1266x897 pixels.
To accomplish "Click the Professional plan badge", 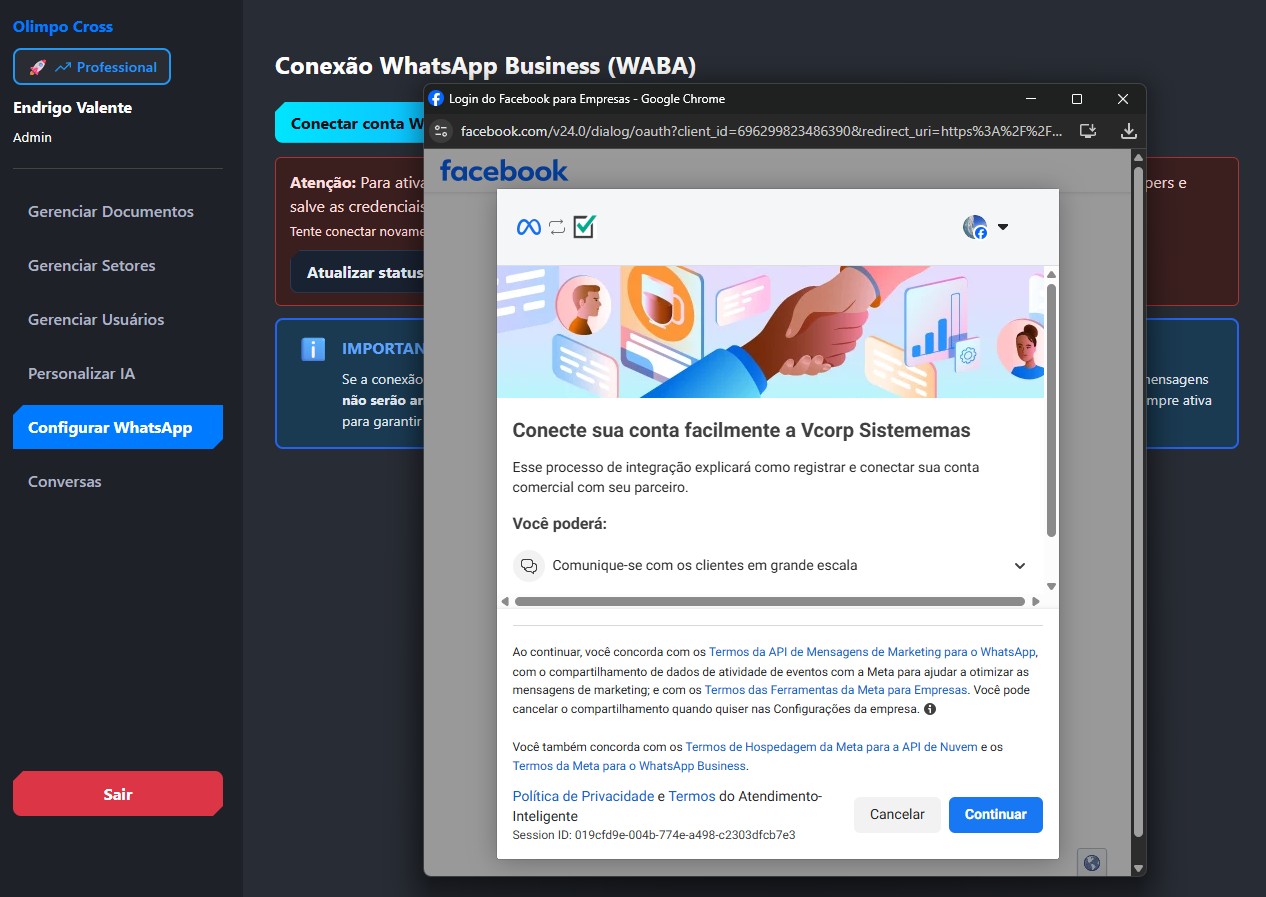I will [x=92, y=67].
